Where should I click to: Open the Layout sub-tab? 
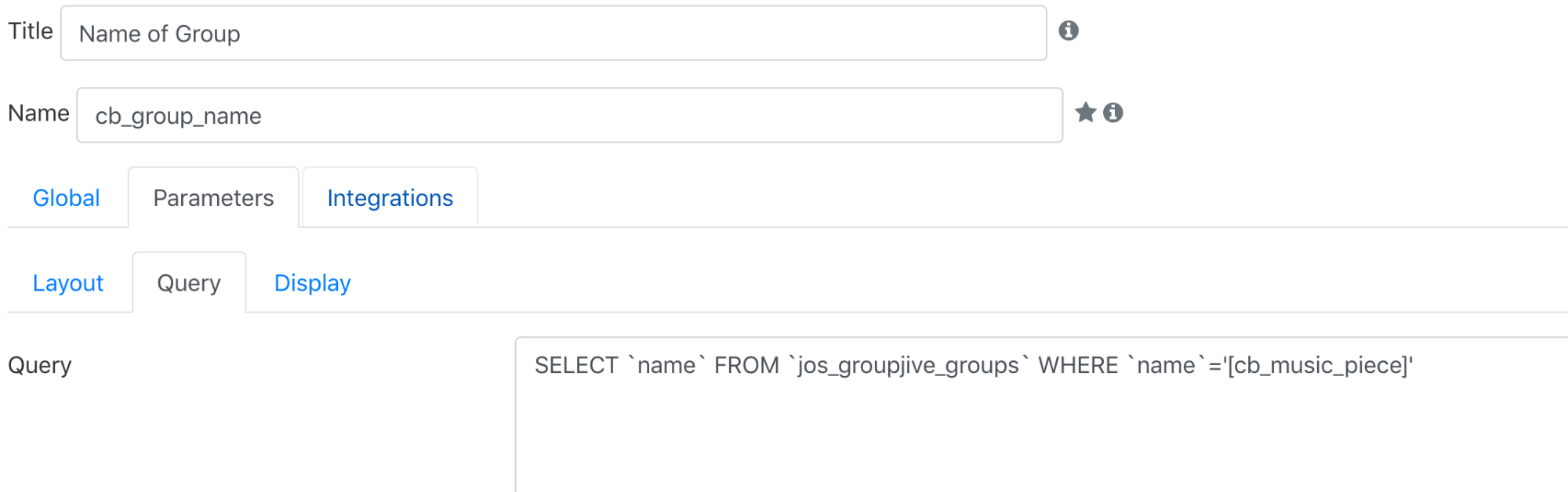point(68,283)
